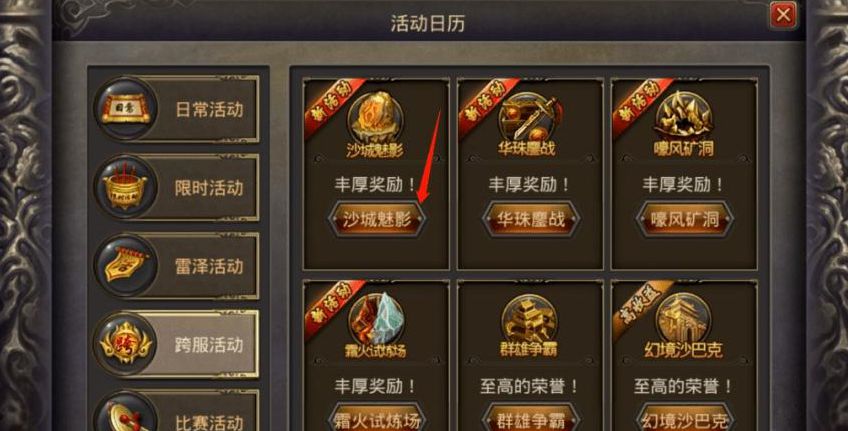This screenshot has height=431, width=848.
Task: Close the 活动日历 window
Action: (783, 15)
